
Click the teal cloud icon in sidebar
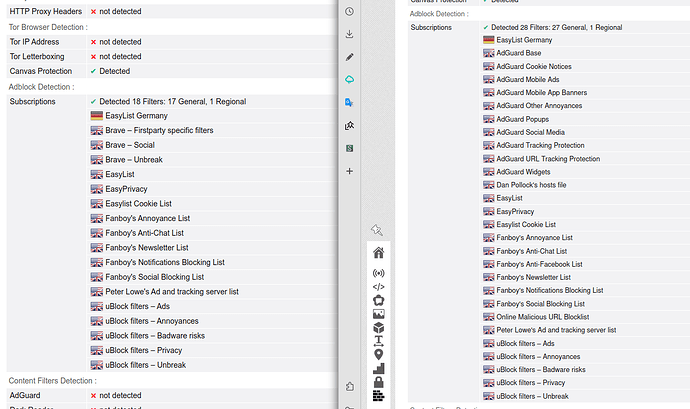point(349,80)
